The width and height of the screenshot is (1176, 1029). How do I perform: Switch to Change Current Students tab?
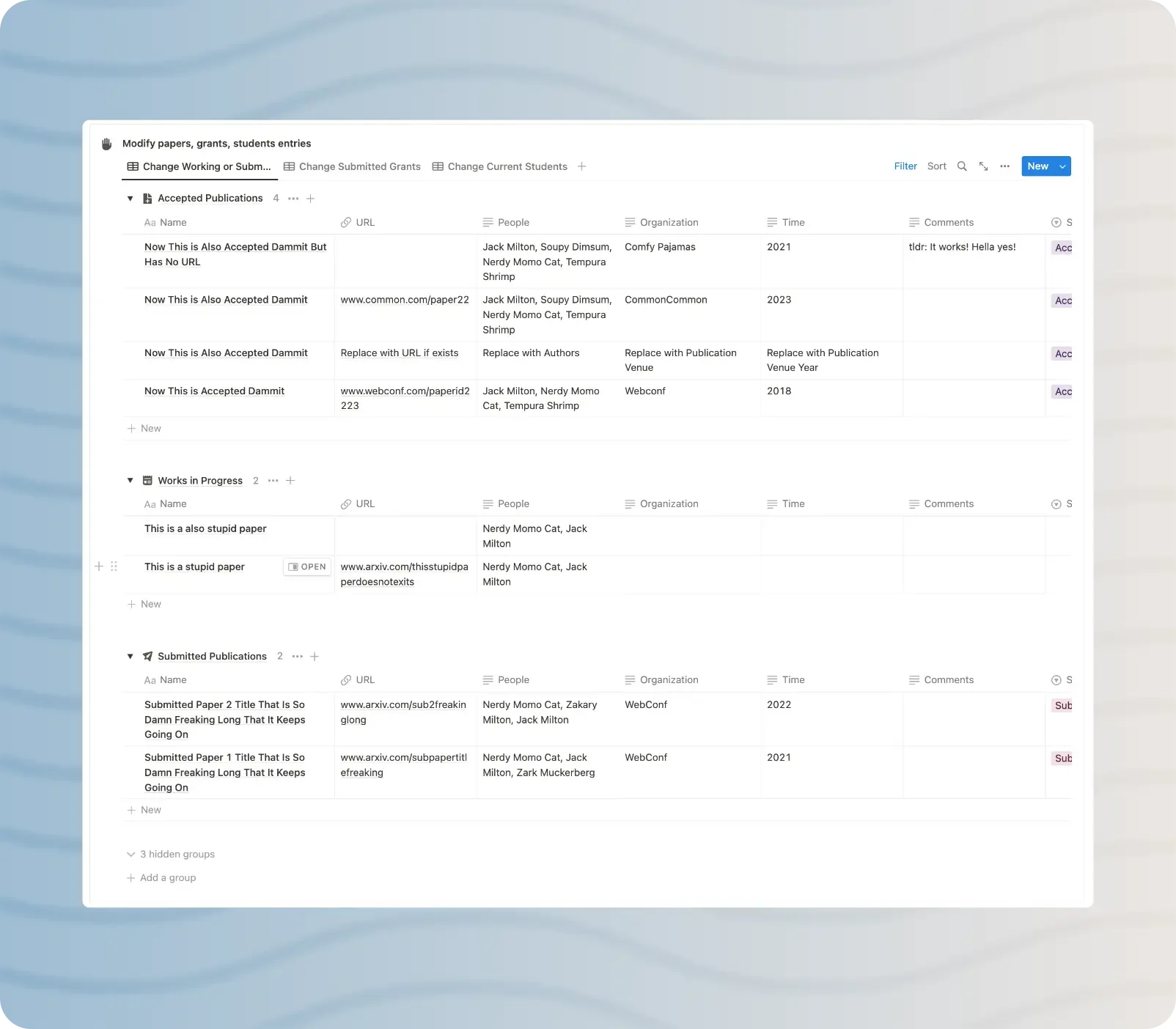(499, 166)
